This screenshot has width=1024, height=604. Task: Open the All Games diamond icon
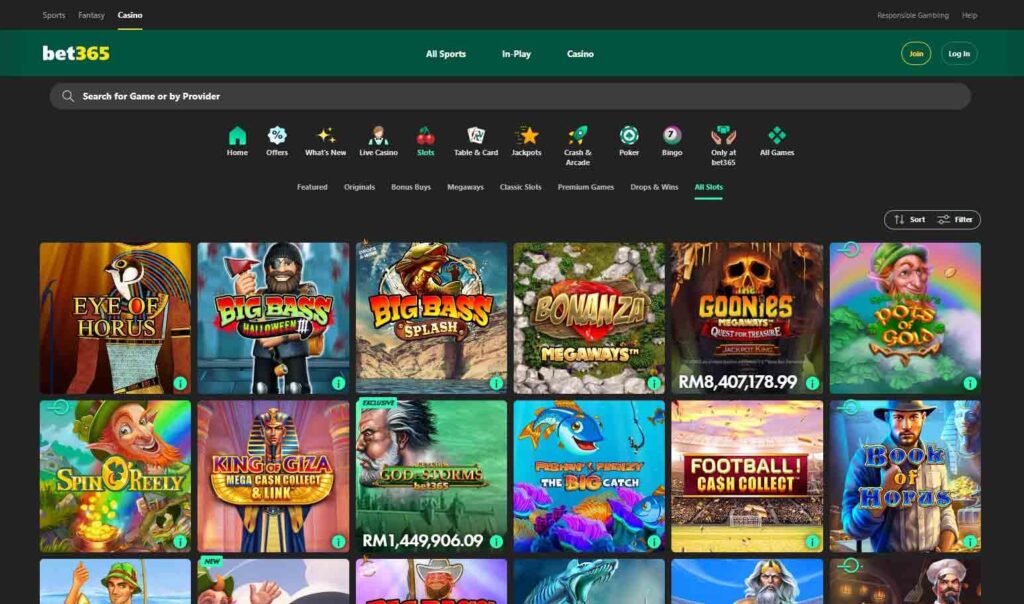[776, 135]
